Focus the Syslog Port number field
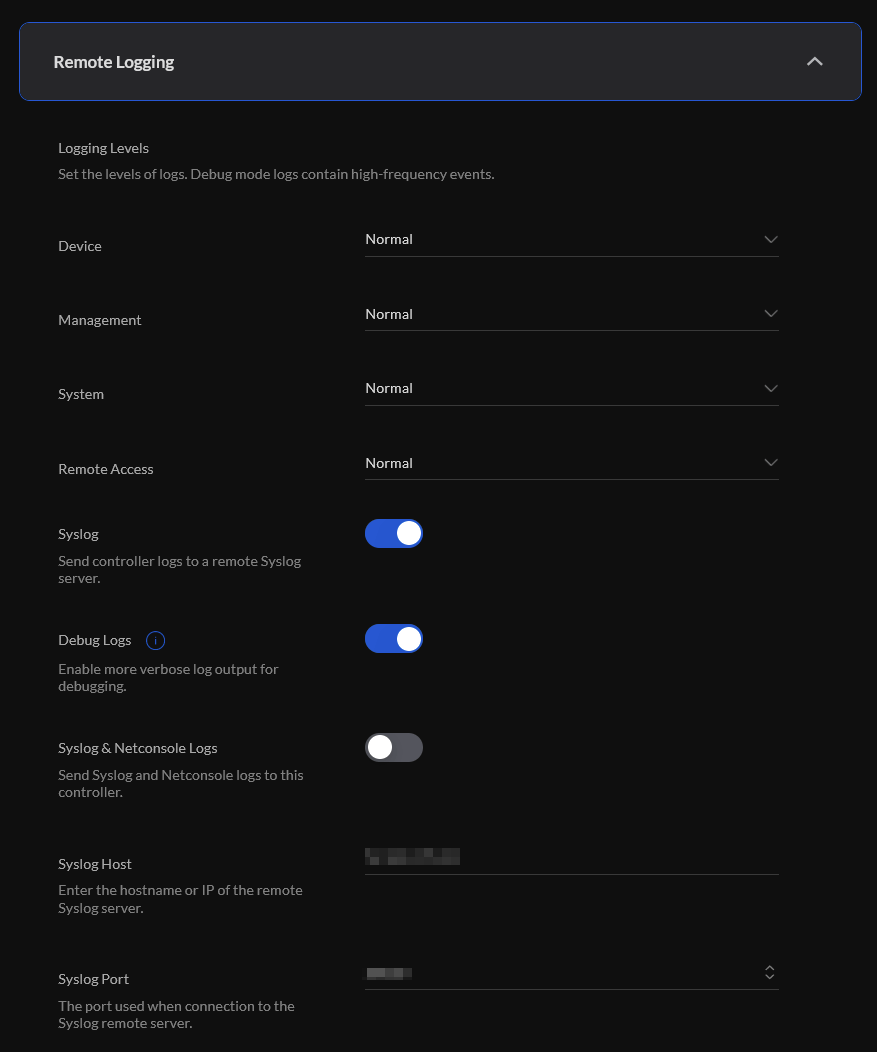The width and height of the screenshot is (877, 1052). click(x=562, y=973)
